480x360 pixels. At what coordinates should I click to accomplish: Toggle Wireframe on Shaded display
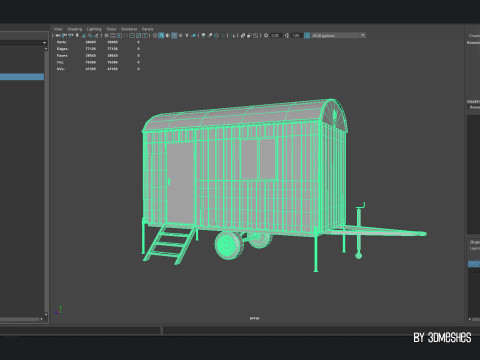[x=174, y=35]
